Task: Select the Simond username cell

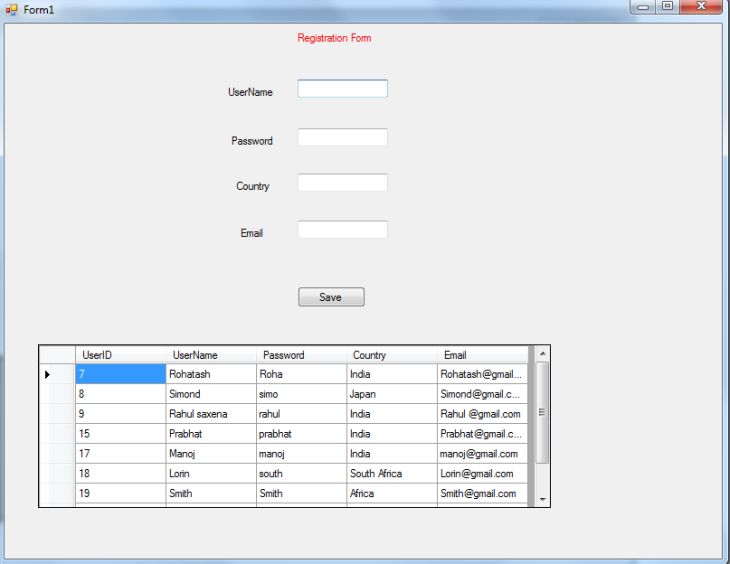Action: [211, 394]
